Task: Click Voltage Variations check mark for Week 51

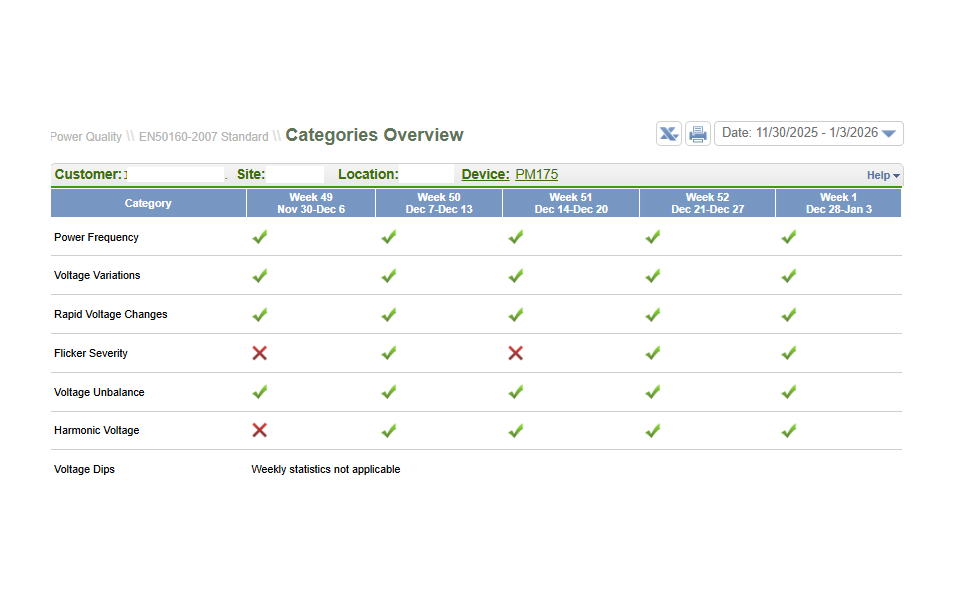Action: click(515, 276)
